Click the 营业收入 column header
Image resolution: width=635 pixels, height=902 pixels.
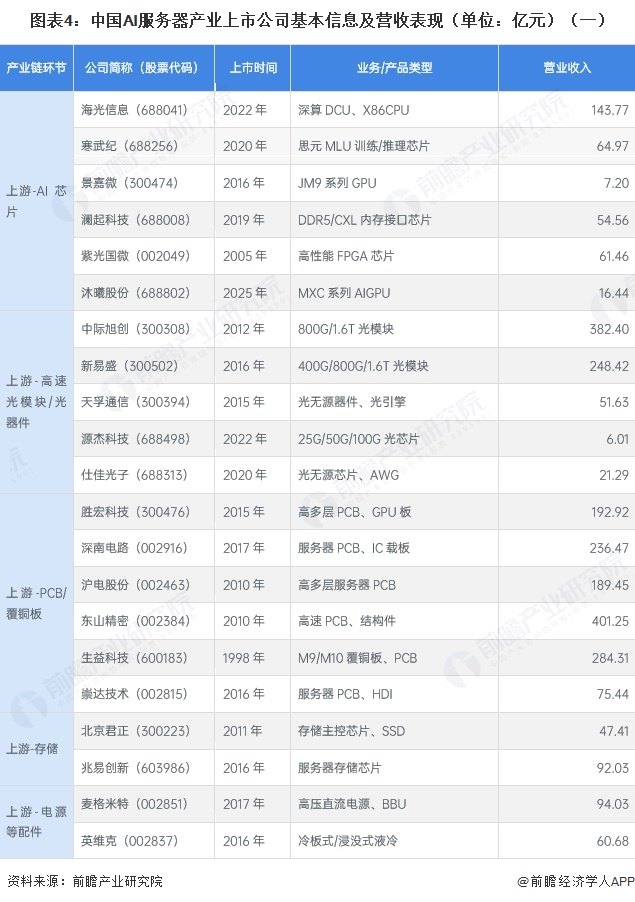pyautogui.click(x=567, y=68)
